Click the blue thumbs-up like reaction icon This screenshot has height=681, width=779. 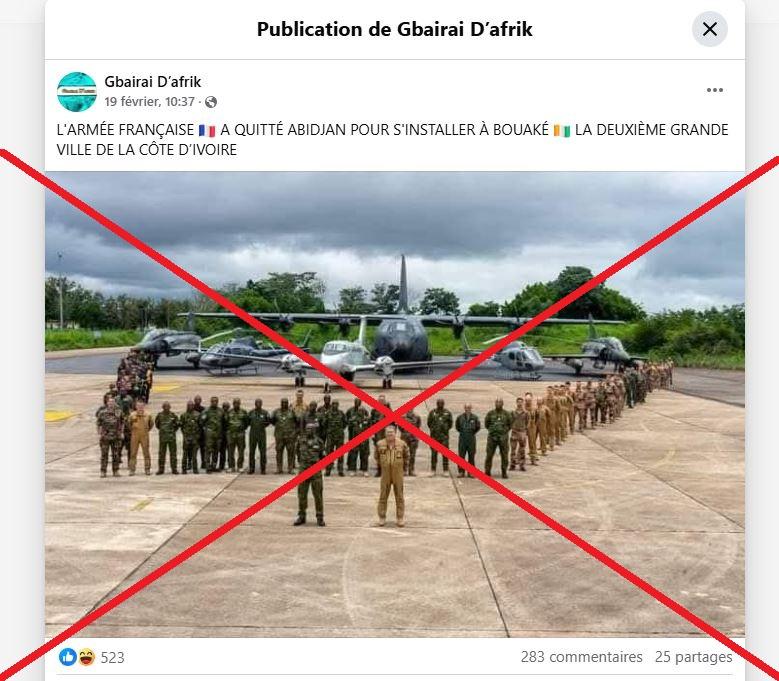click(x=68, y=657)
